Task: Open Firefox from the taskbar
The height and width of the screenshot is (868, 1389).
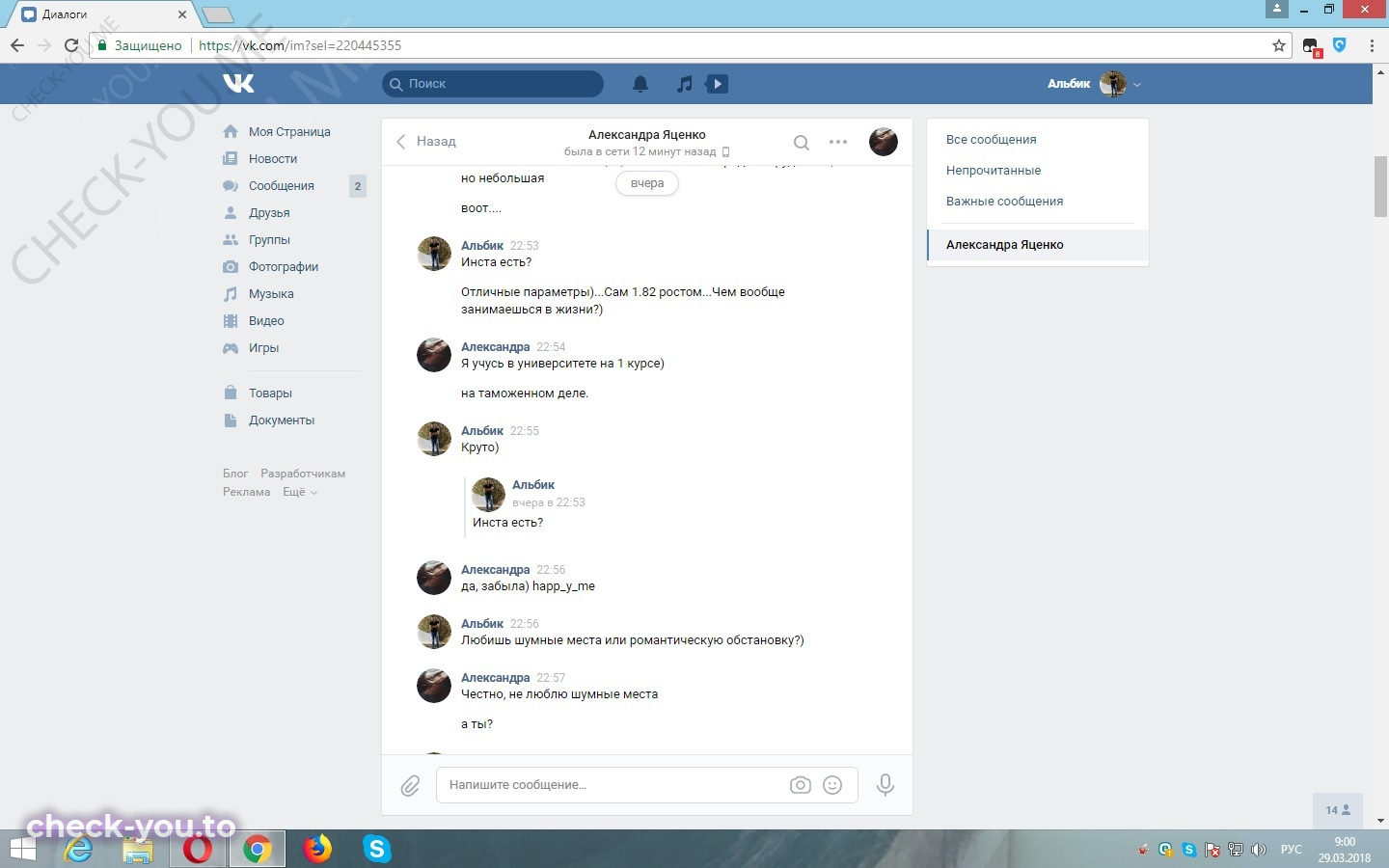Action: tap(316, 849)
